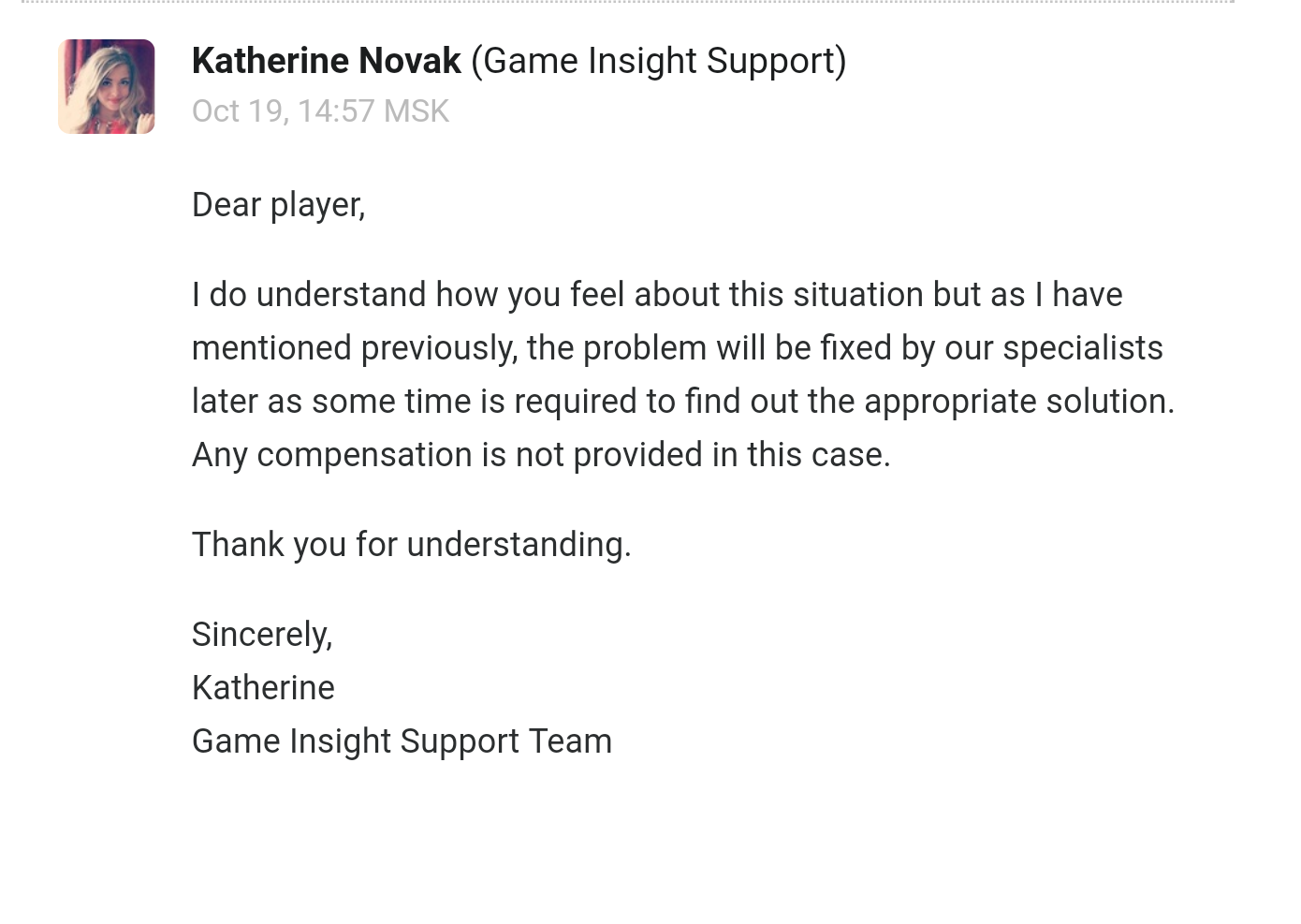
Task: Click the "Dear player," greeting line
Action: click(x=278, y=205)
